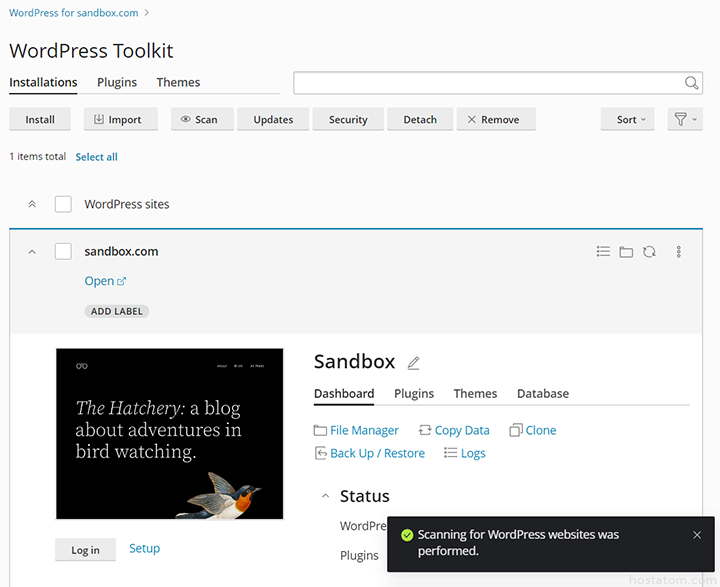The height and width of the screenshot is (587, 720).
Task: Open the Sort dropdown
Action: tap(627, 119)
